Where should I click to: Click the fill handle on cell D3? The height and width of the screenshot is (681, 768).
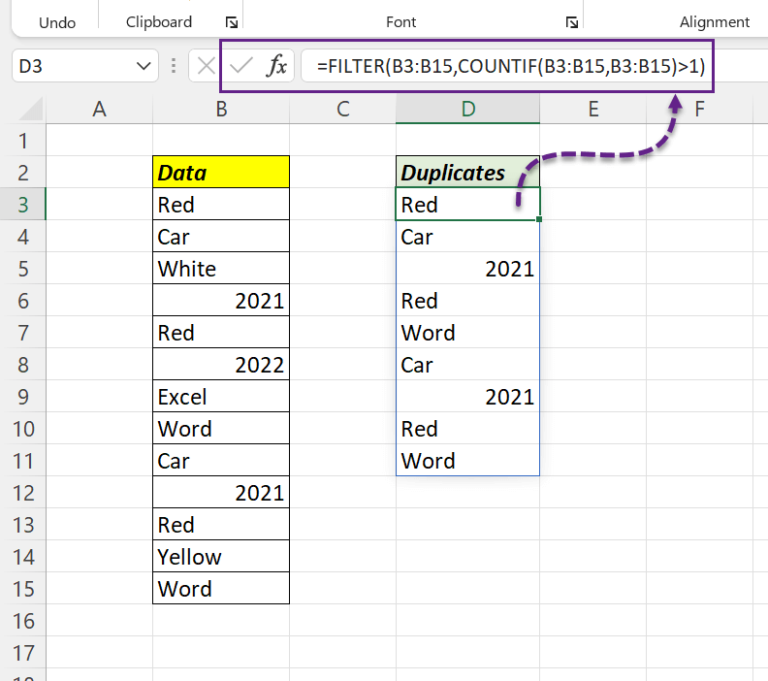pyautogui.click(x=539, y=219)
